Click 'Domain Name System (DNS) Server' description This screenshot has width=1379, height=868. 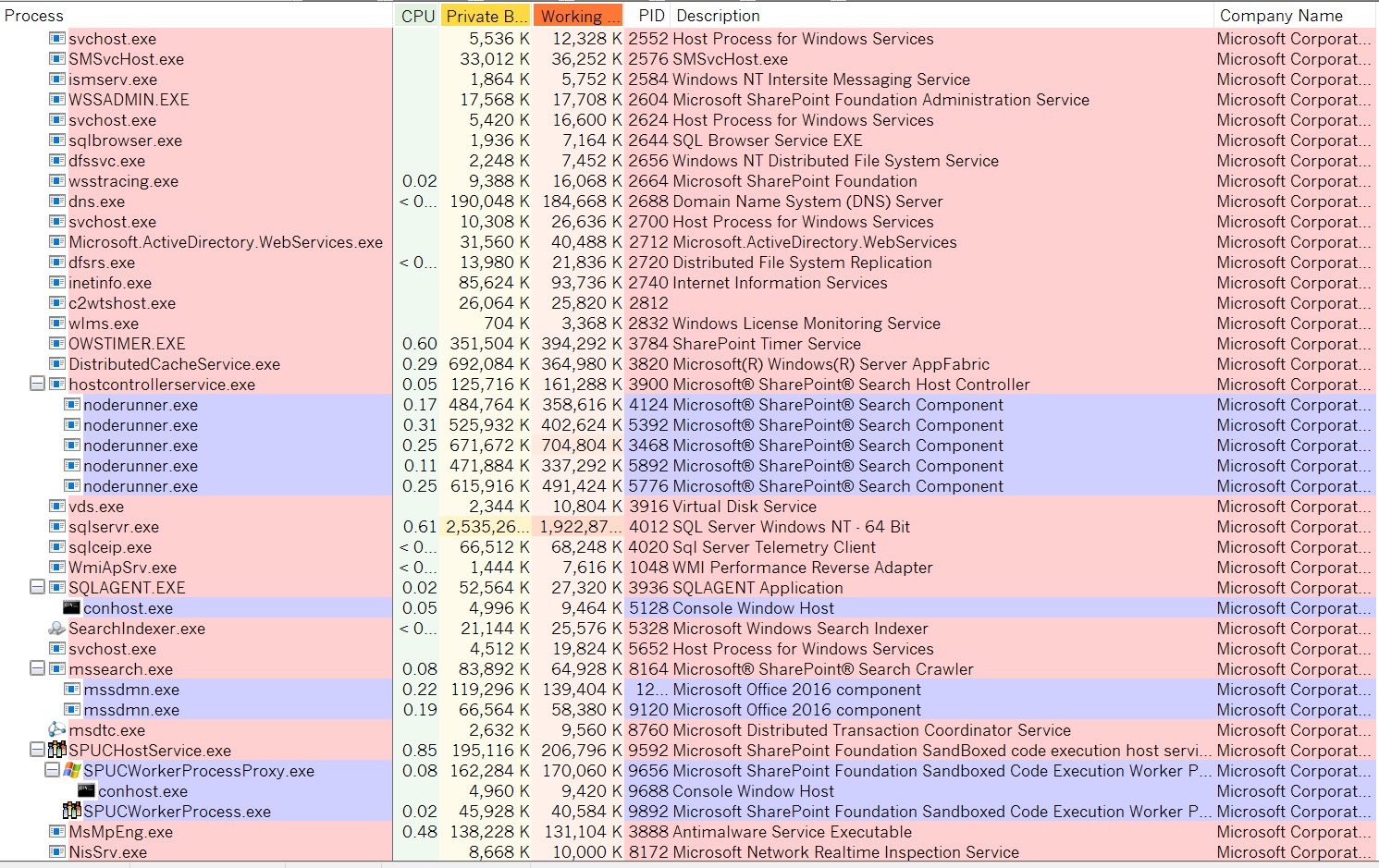807,202
